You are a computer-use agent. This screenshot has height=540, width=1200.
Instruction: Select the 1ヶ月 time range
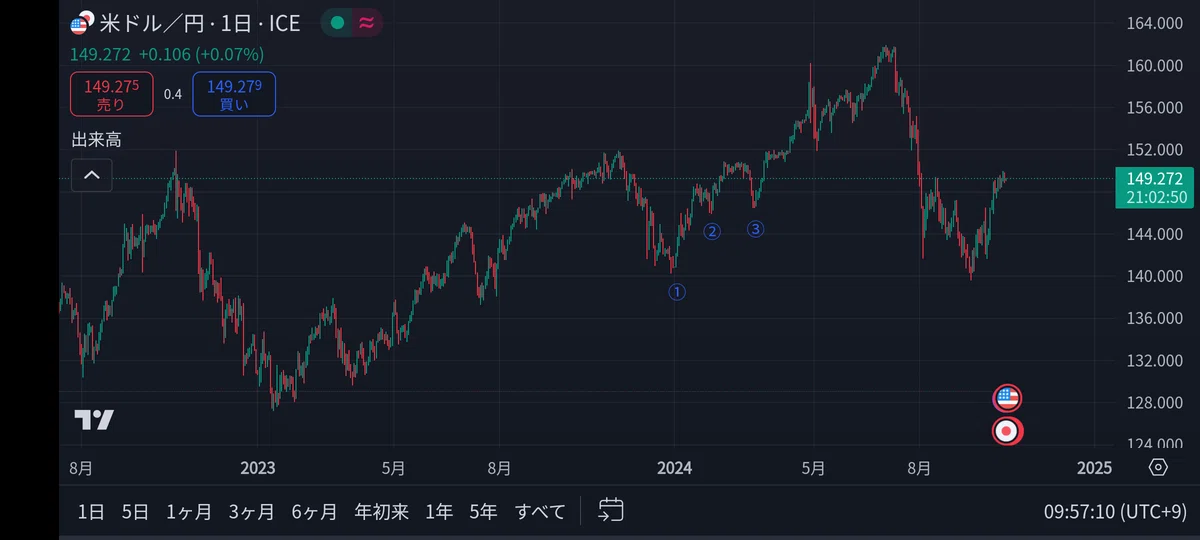click(189, 512)
